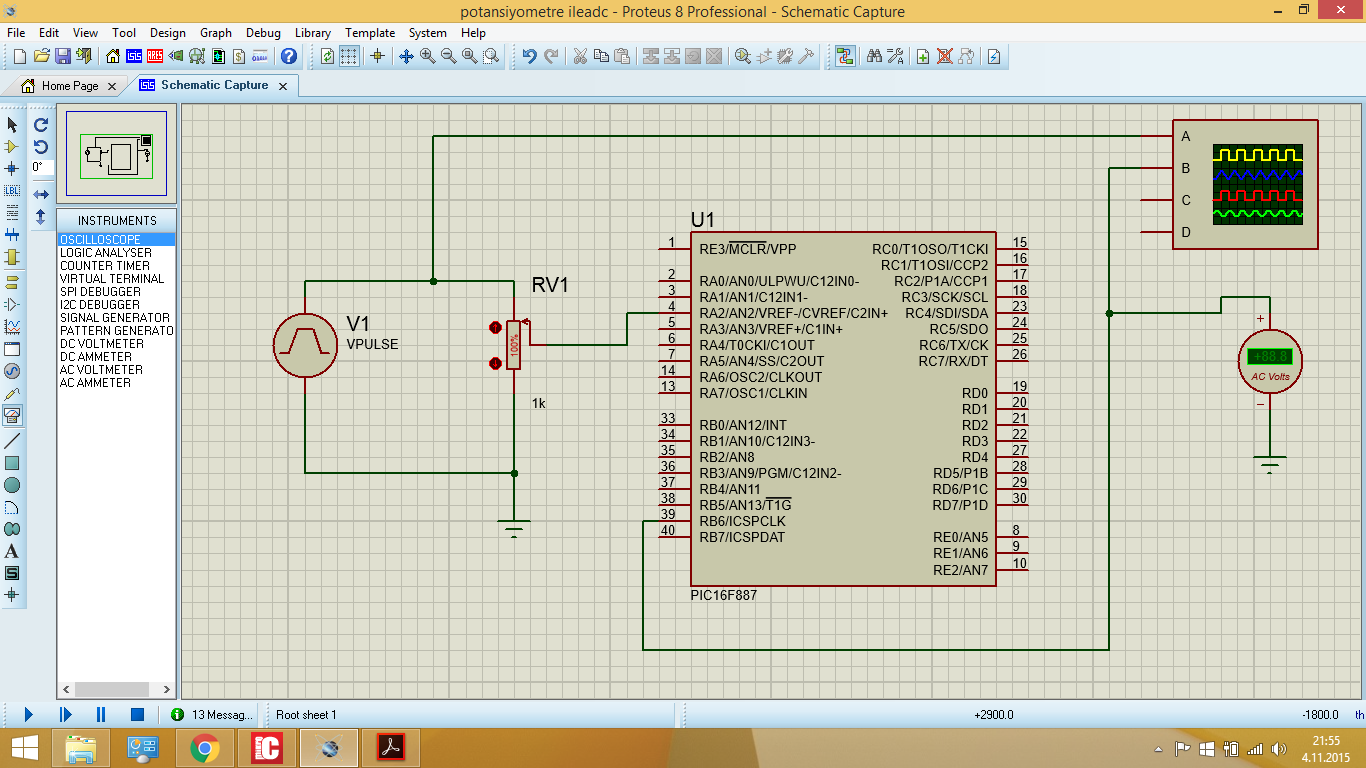Select OSCILLOSCOPE in the instruments list
1366x768 pixels.
point(116,240)
